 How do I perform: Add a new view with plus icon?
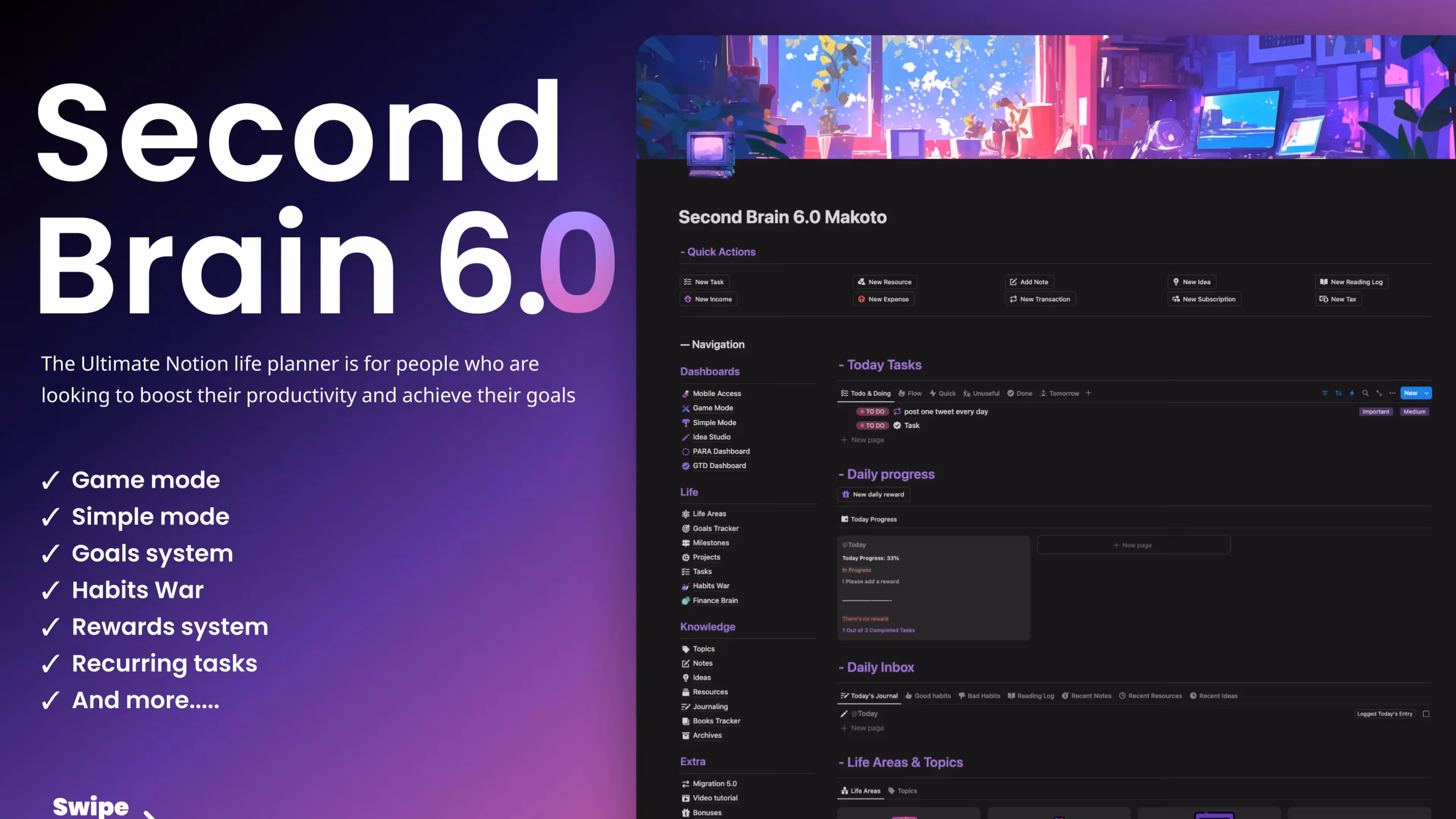(1088, 393)
